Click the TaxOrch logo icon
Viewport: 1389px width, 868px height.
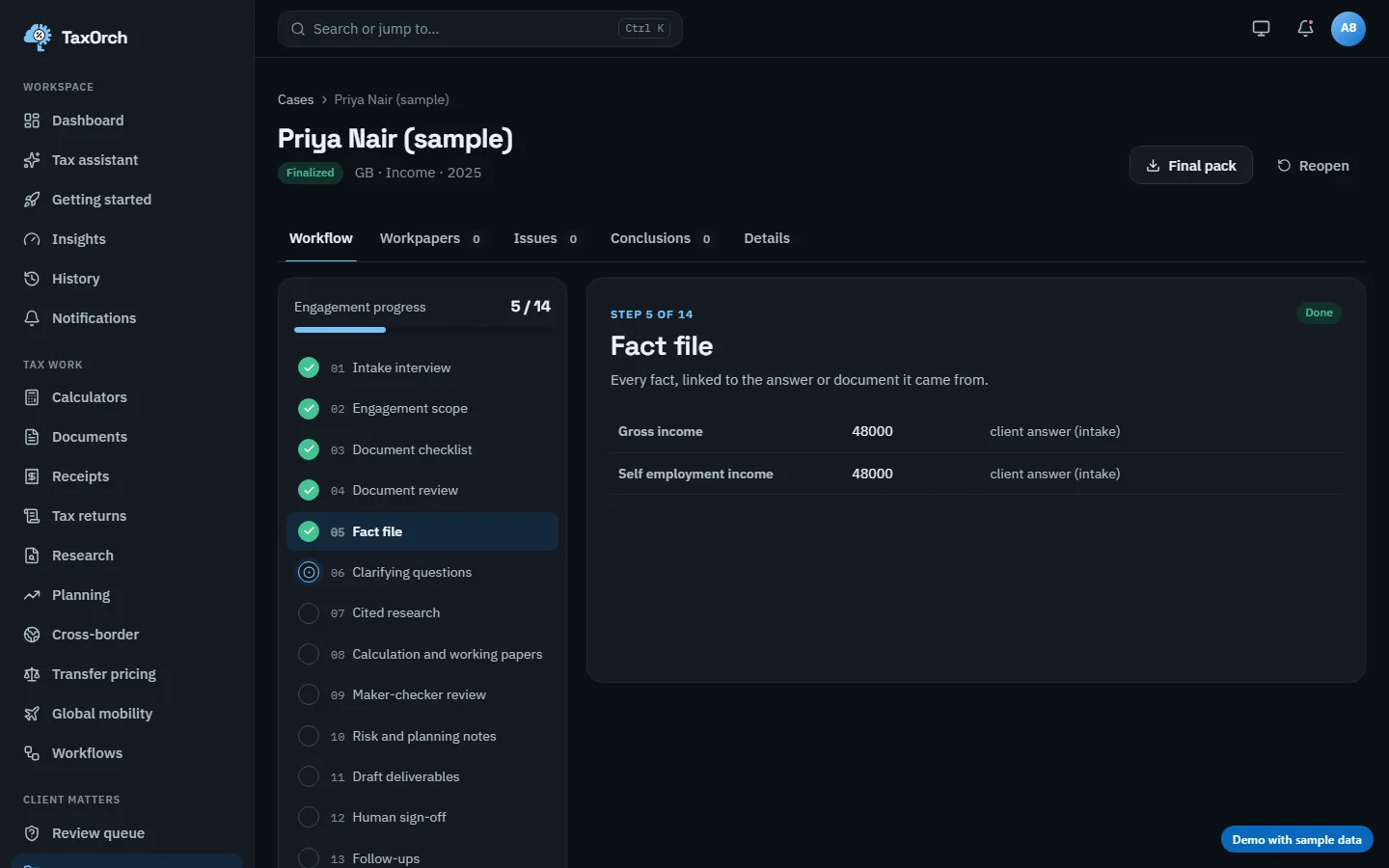(x=38, y=37)
